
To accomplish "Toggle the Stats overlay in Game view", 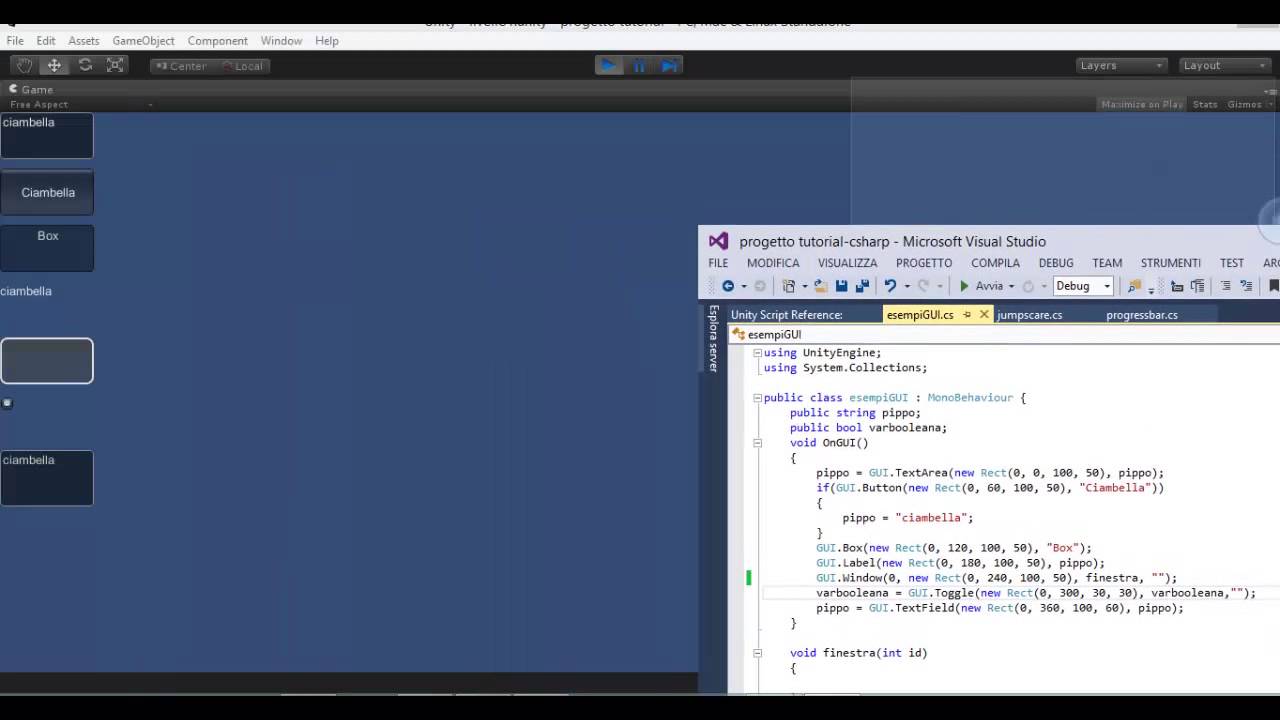I will pyautogui.click(x=1205, y=104).
